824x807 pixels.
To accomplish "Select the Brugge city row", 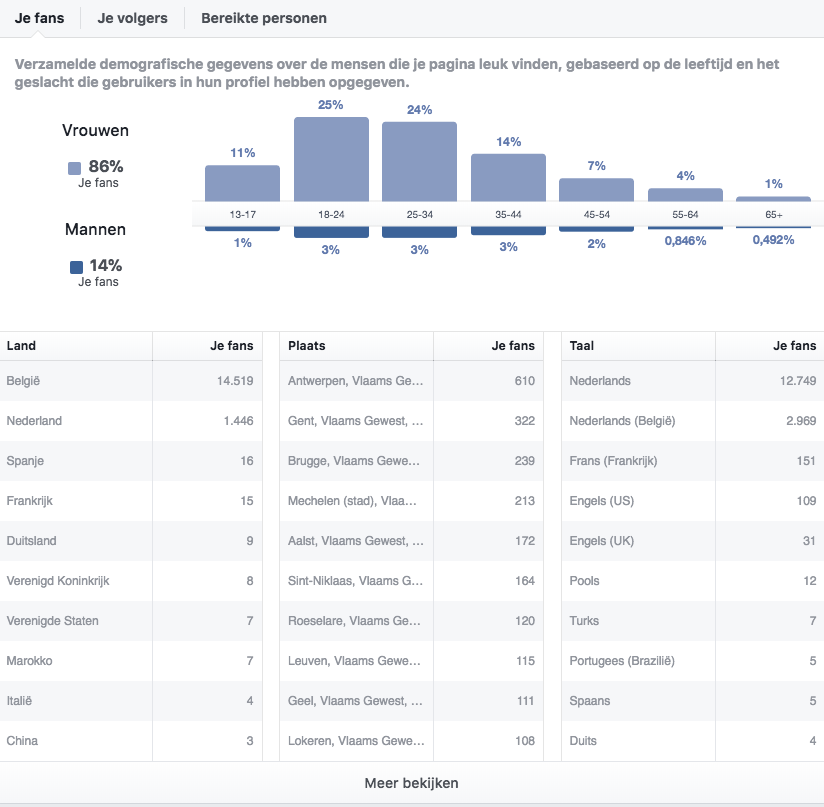I will [x=411, y=461].
